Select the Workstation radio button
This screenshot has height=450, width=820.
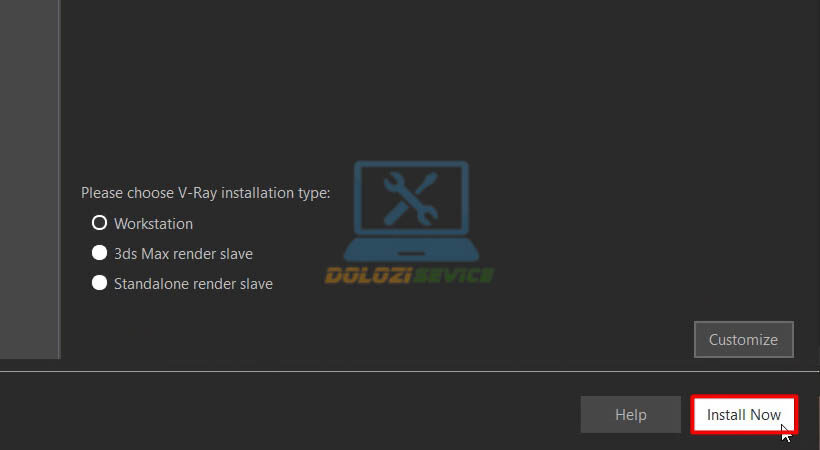tap(99, 223)
